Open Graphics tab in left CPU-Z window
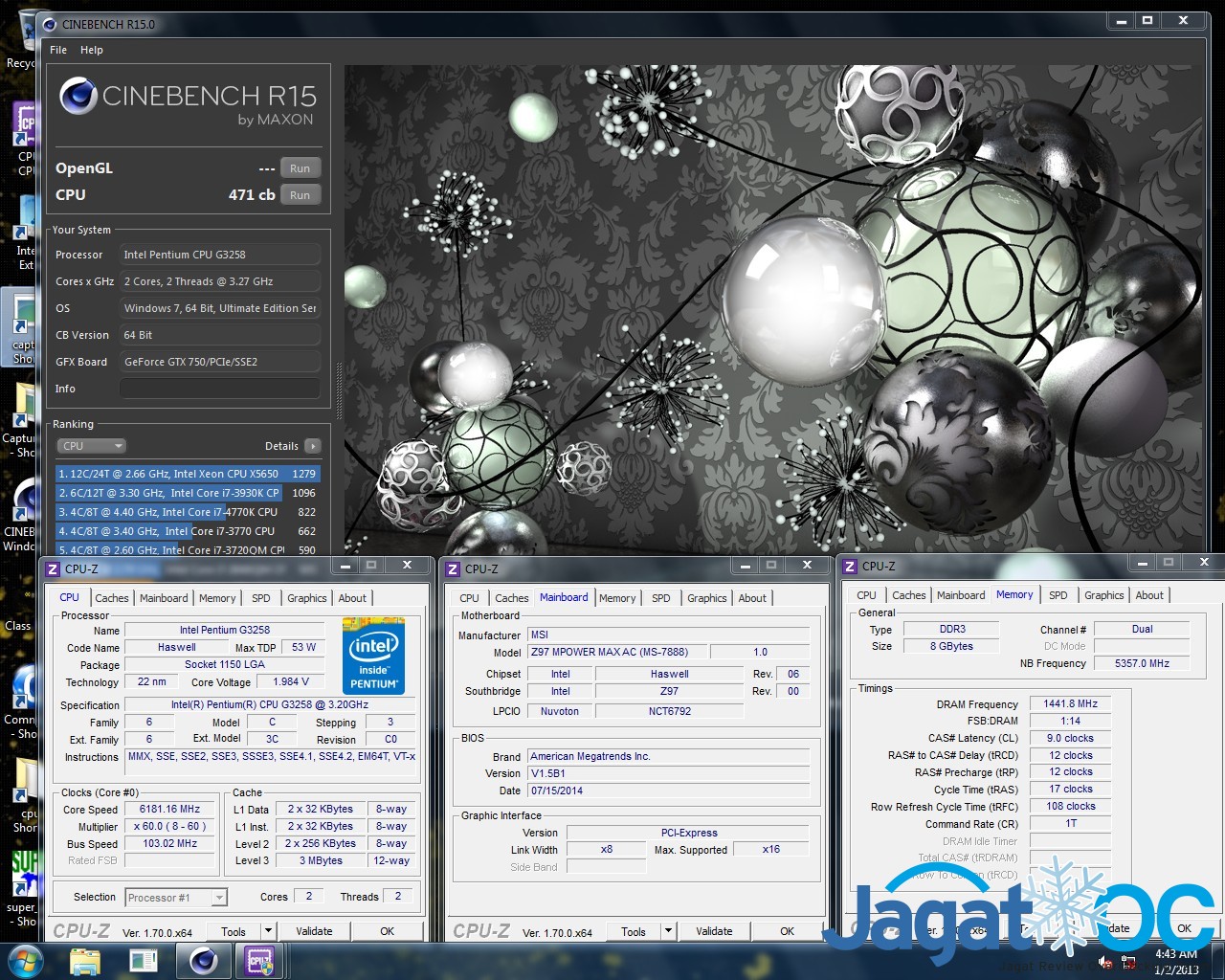 [307, 598]
